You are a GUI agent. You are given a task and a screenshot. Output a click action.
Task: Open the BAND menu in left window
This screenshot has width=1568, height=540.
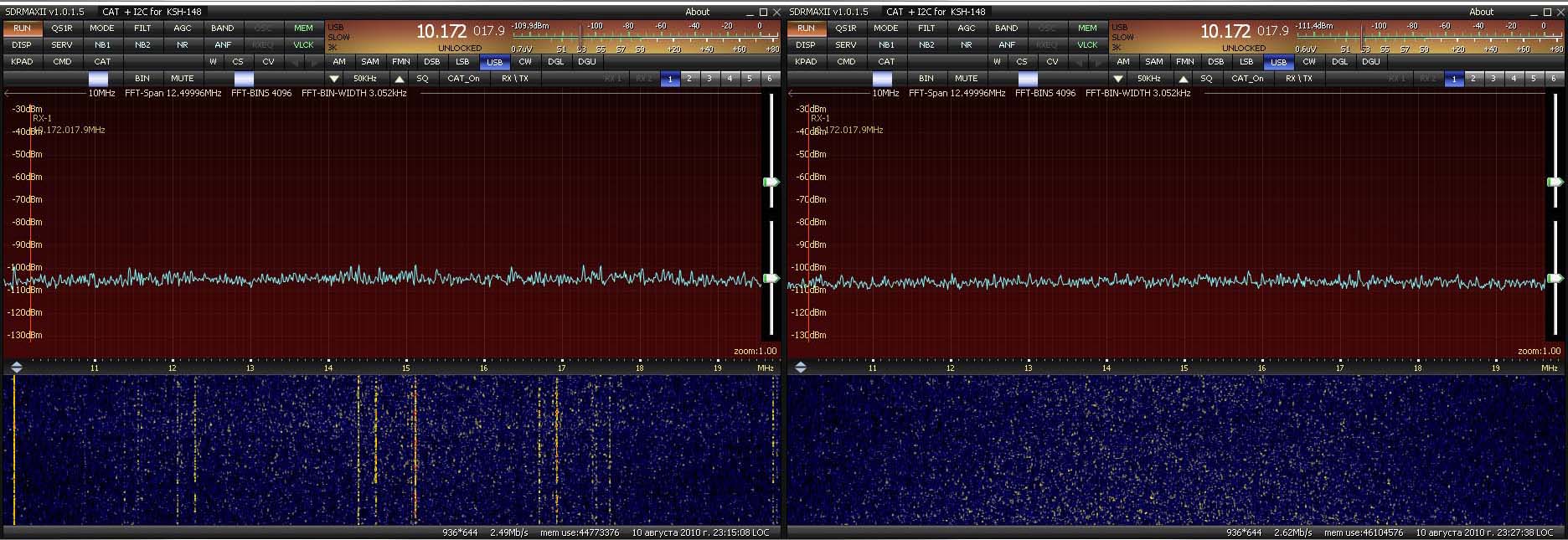[222, 28]
